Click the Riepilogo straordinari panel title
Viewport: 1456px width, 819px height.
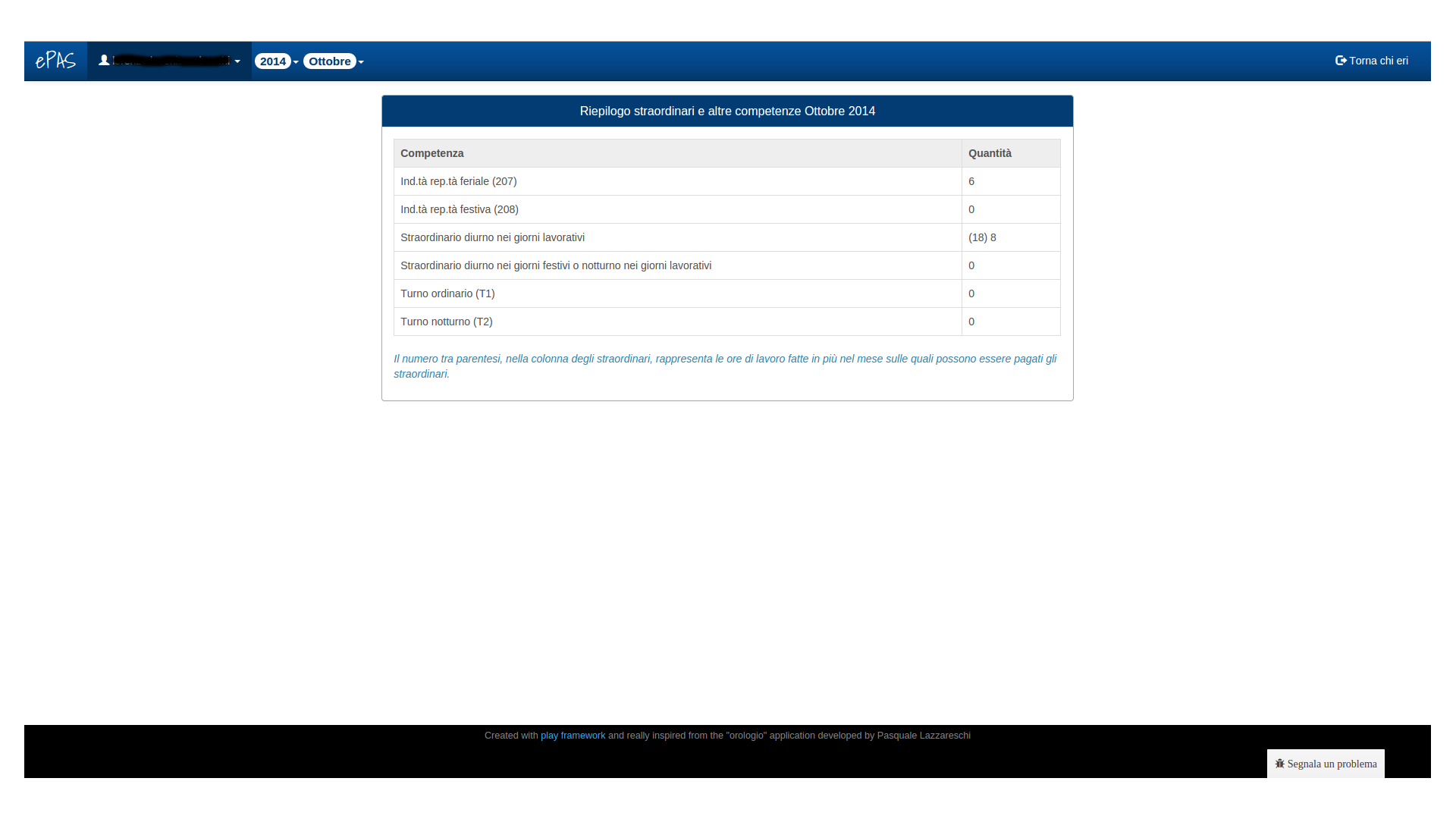click(x=726, y=111)
